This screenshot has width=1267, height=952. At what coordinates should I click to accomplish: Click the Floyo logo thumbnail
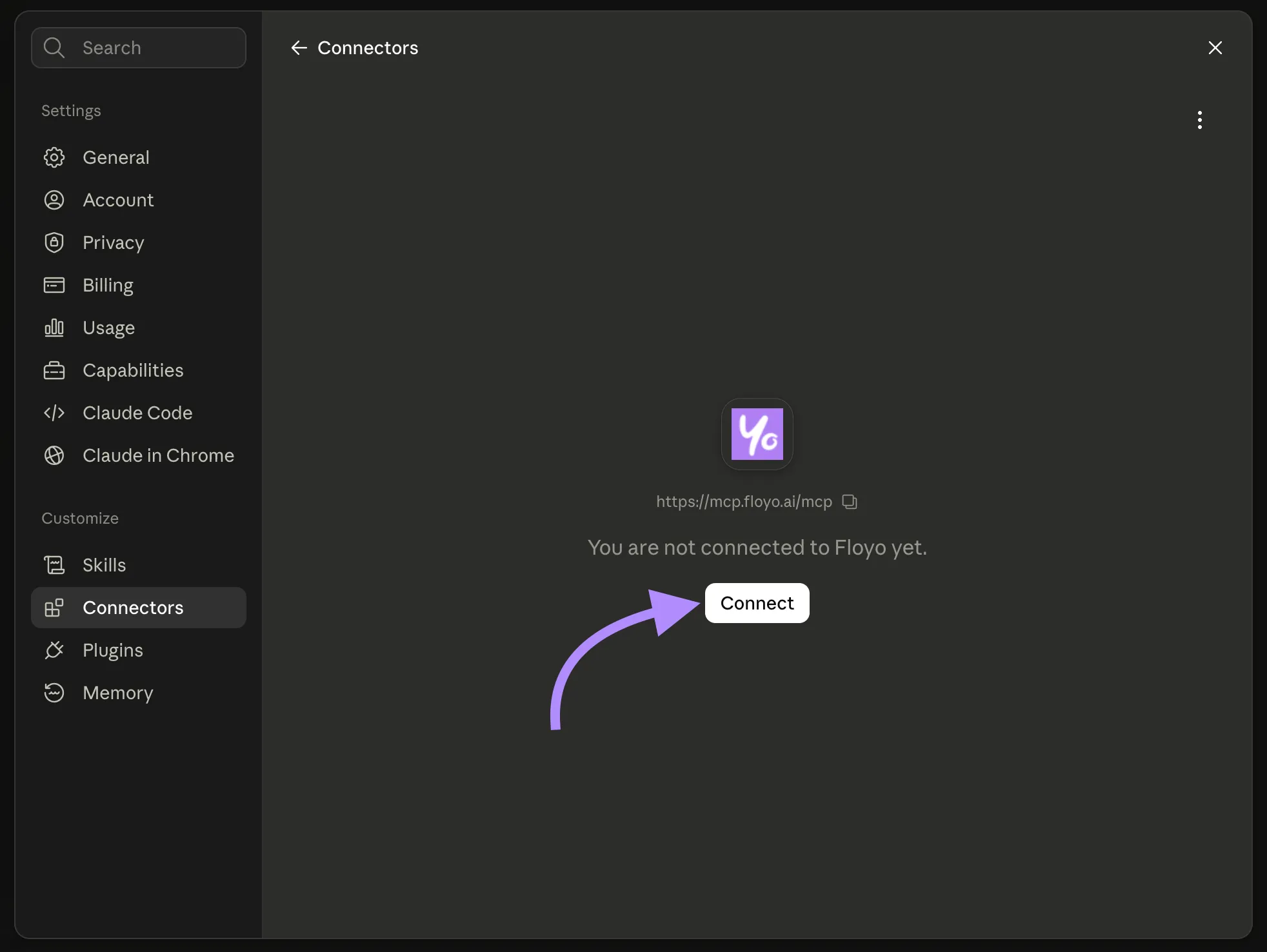(757, 434)
